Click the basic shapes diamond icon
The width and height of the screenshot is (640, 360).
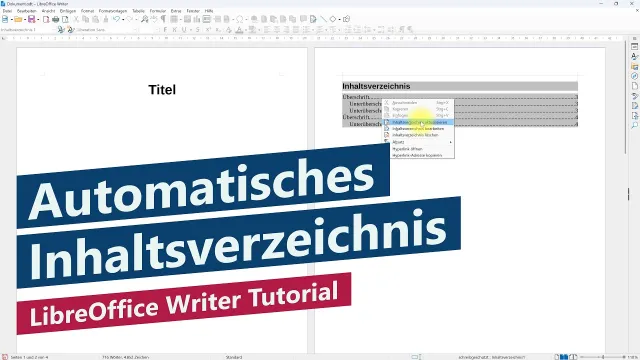coord(333,19)
